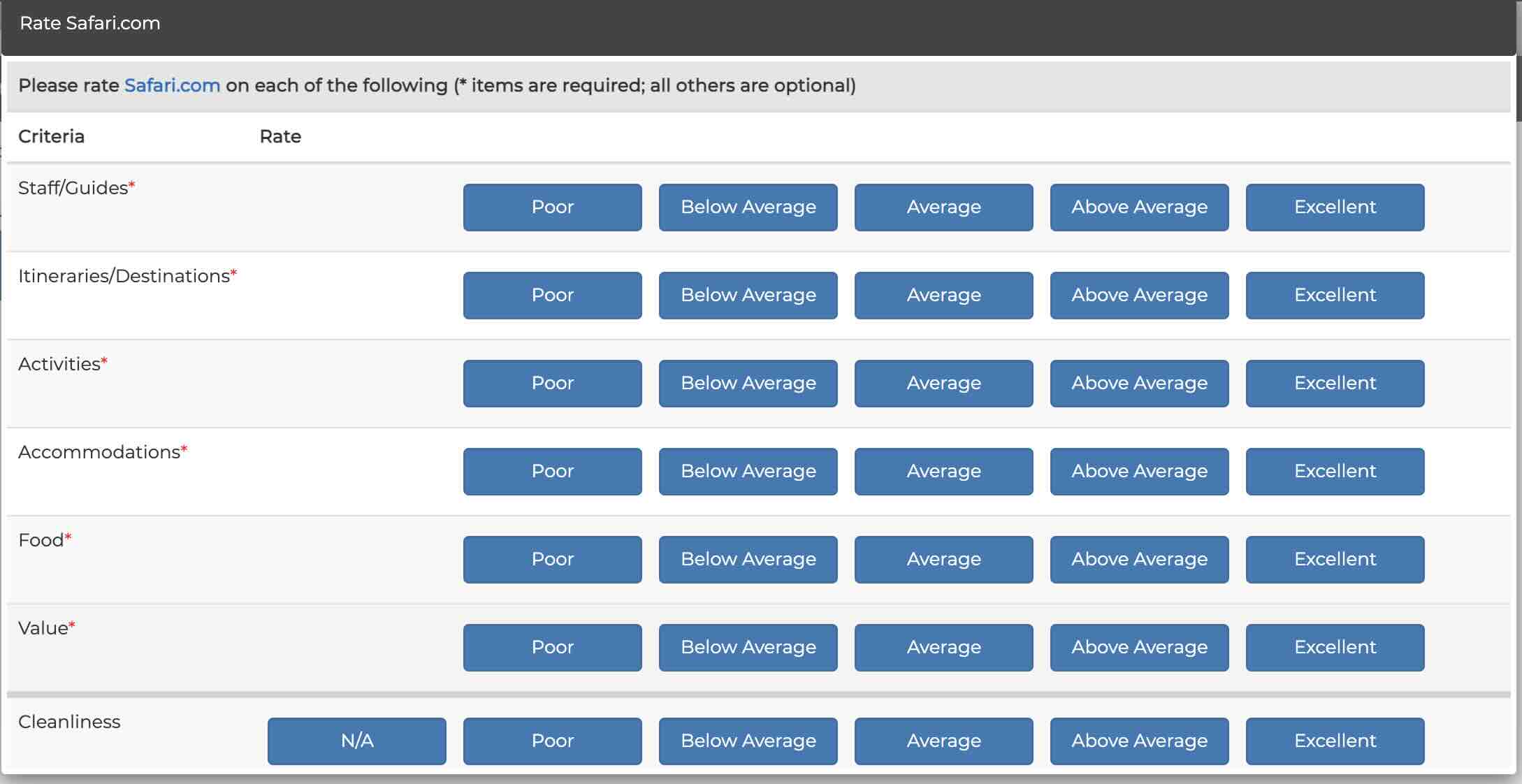Rate Staff/Guides as Poor
Image resolution: width=1522 pixels, height=784 pixels.
pos(552,207)
